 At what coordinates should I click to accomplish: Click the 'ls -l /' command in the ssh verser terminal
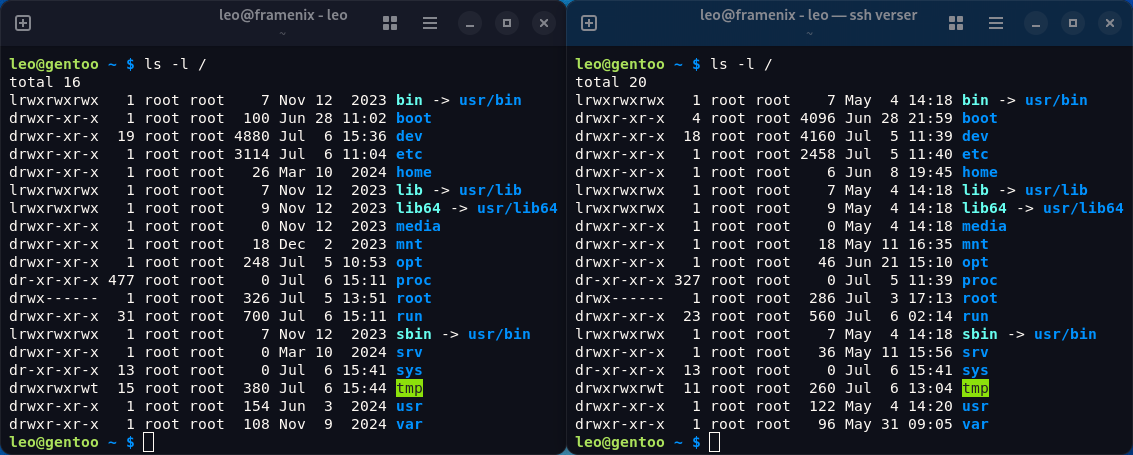tap(741, 64)
